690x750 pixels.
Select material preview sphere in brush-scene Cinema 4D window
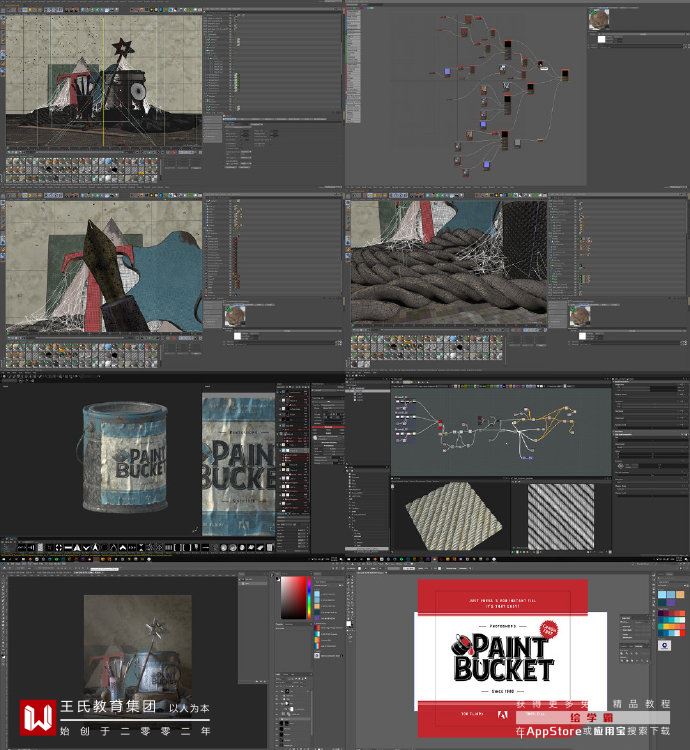[235, 315]
